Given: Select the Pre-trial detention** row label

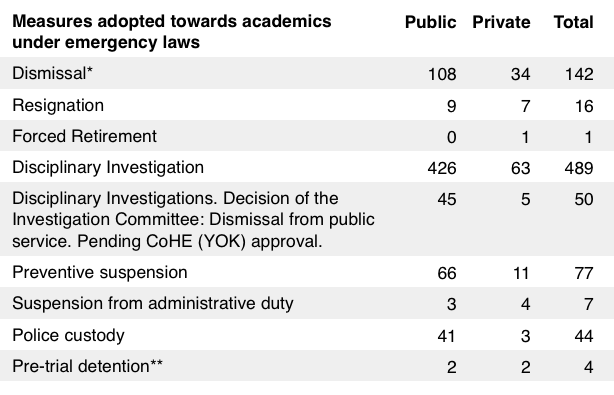Looking at the screenshot, I should click(87, 366).
